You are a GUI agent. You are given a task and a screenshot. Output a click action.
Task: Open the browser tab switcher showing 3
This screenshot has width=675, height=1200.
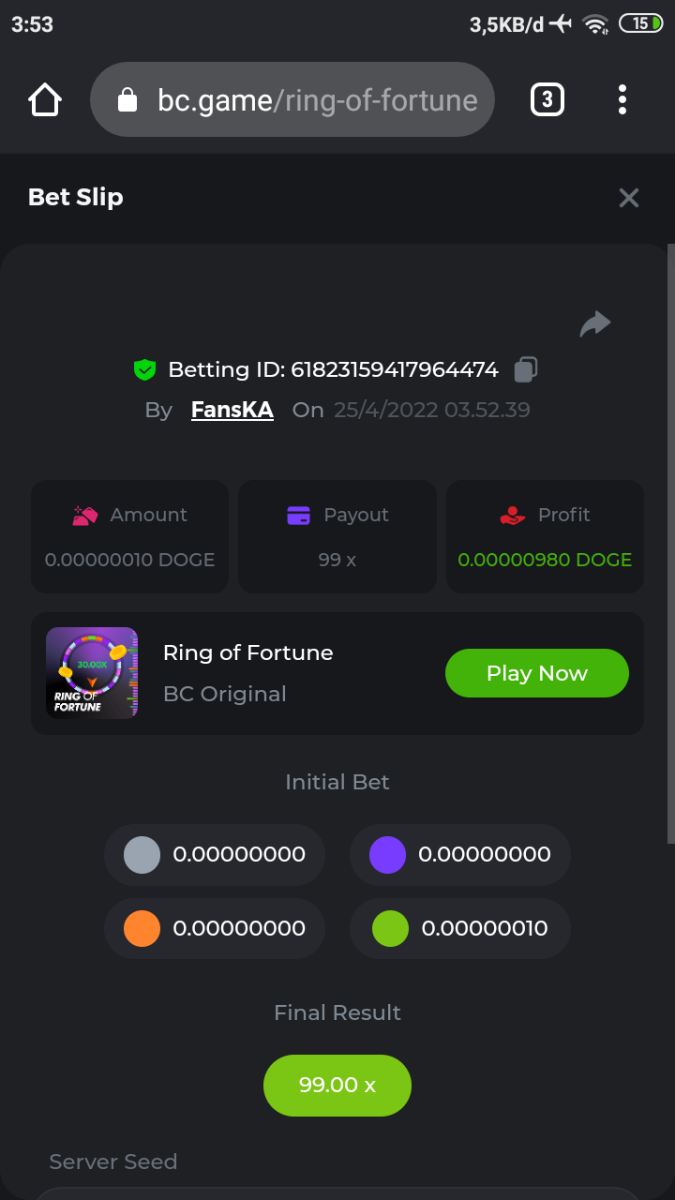click(546, 100)
